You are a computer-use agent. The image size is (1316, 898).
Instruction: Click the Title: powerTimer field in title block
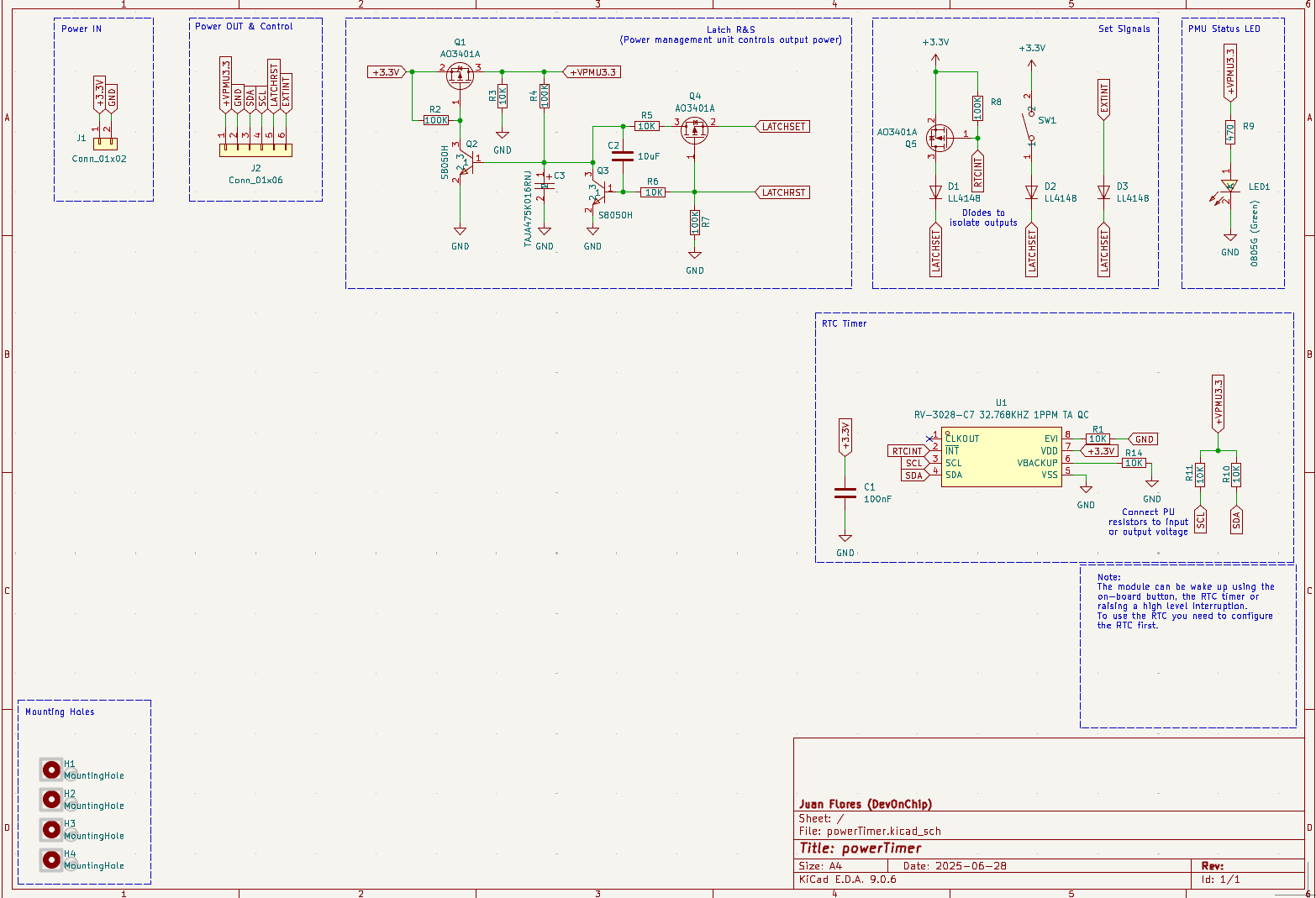(x=860, y=848)
